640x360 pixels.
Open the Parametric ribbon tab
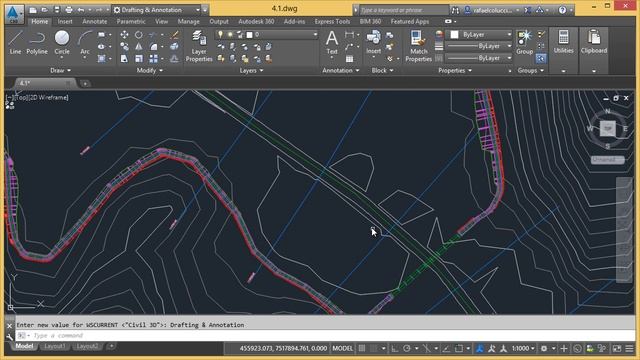[x=131, y=21]
